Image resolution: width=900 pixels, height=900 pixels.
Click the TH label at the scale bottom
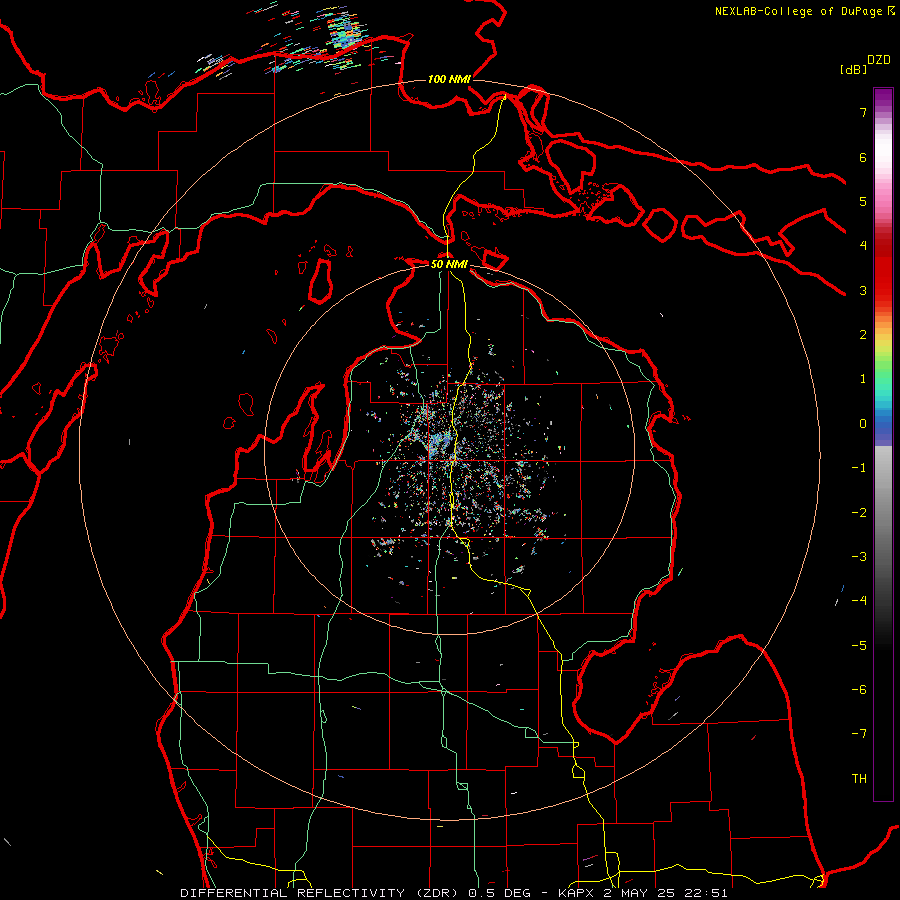pyautogui.click(x=859, y=779)
